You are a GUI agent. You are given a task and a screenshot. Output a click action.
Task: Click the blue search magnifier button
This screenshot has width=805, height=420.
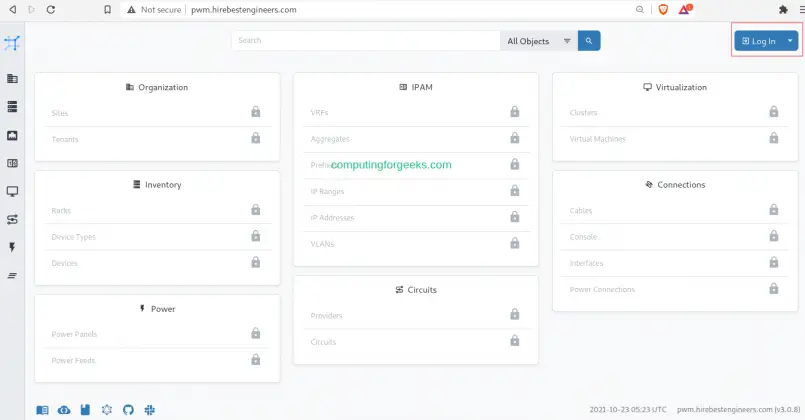[590, 41]
